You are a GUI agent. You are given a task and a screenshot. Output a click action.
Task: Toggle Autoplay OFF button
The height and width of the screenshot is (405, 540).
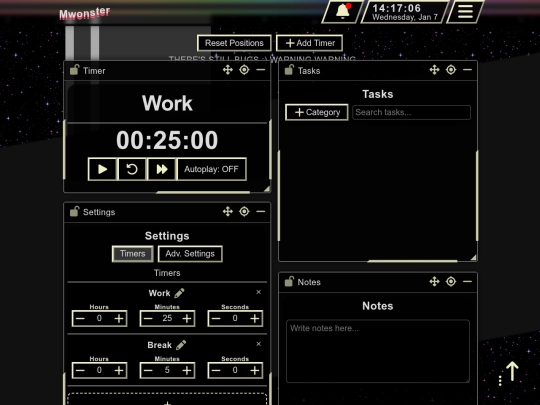click(x=211, y=169)
